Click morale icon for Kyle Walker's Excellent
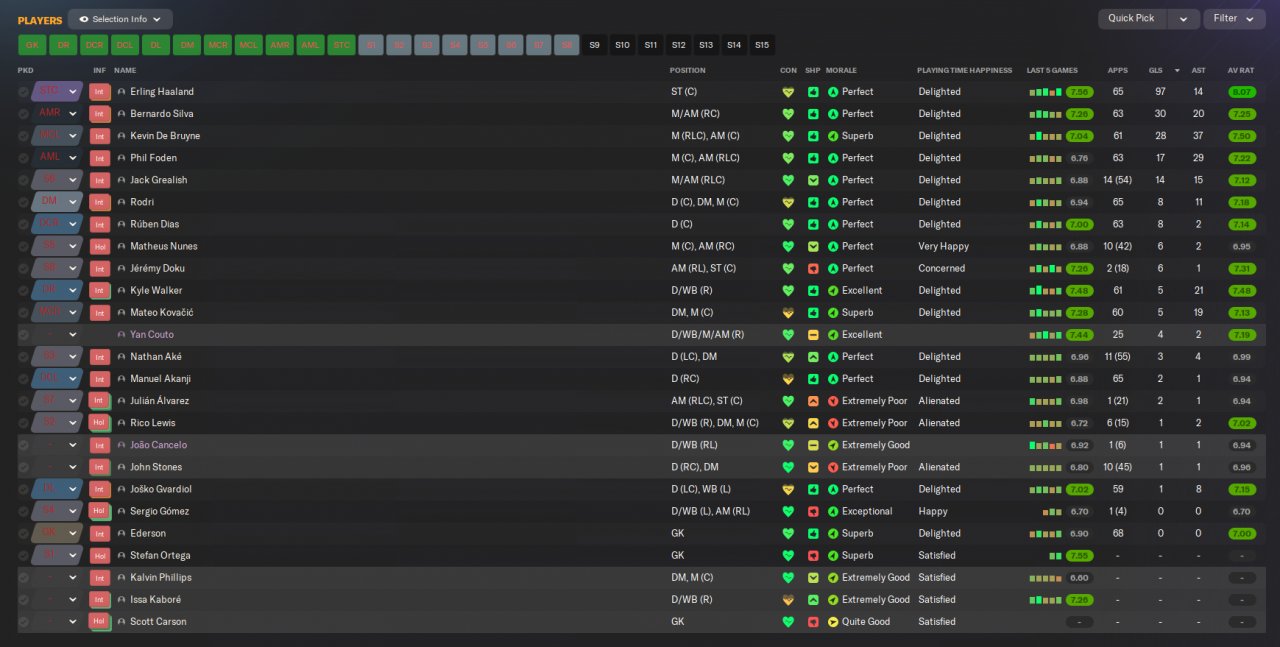Viewport: 1280px width, 647px height. (x=833, y=291)
